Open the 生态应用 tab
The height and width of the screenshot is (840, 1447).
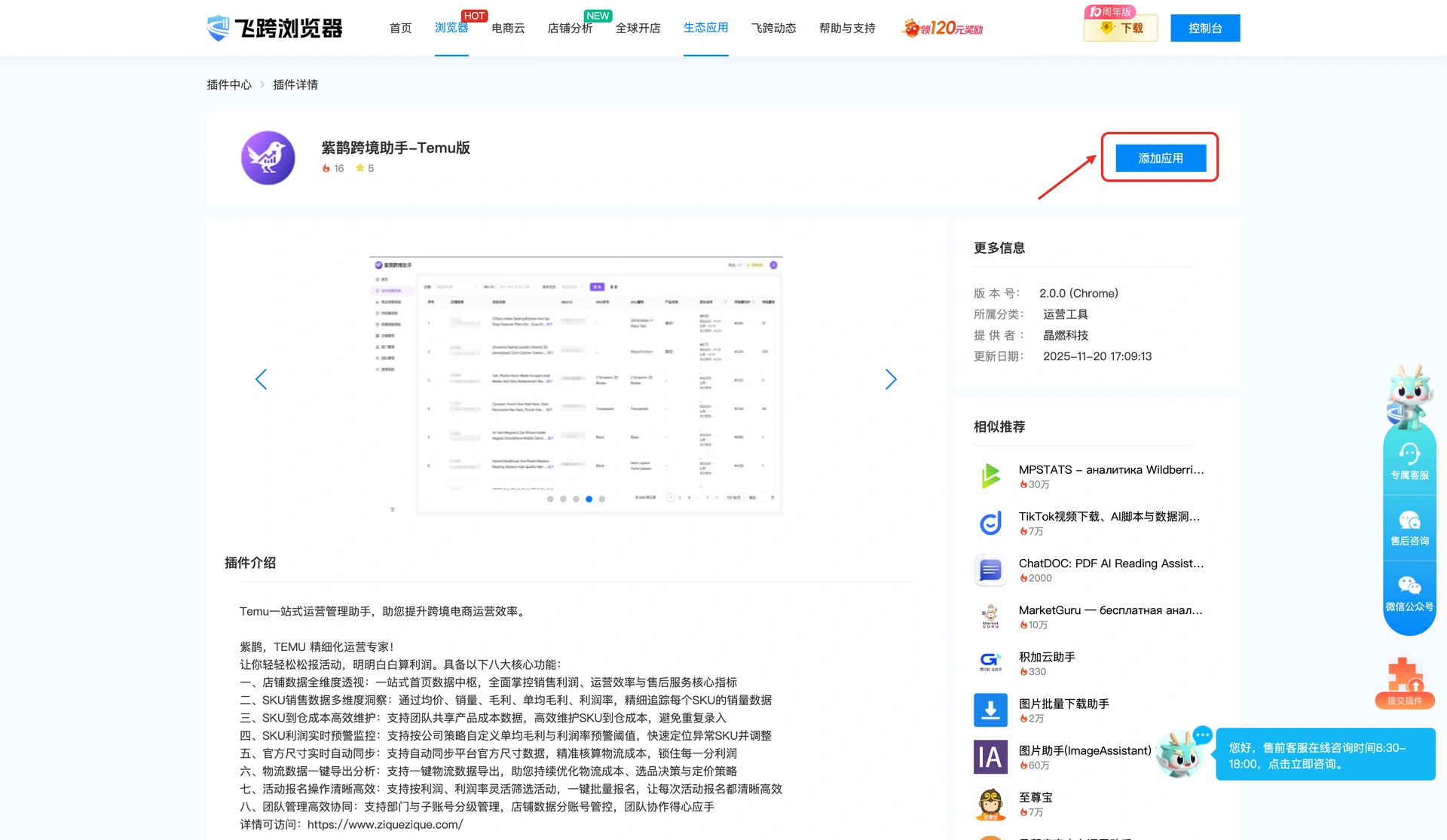705,28
